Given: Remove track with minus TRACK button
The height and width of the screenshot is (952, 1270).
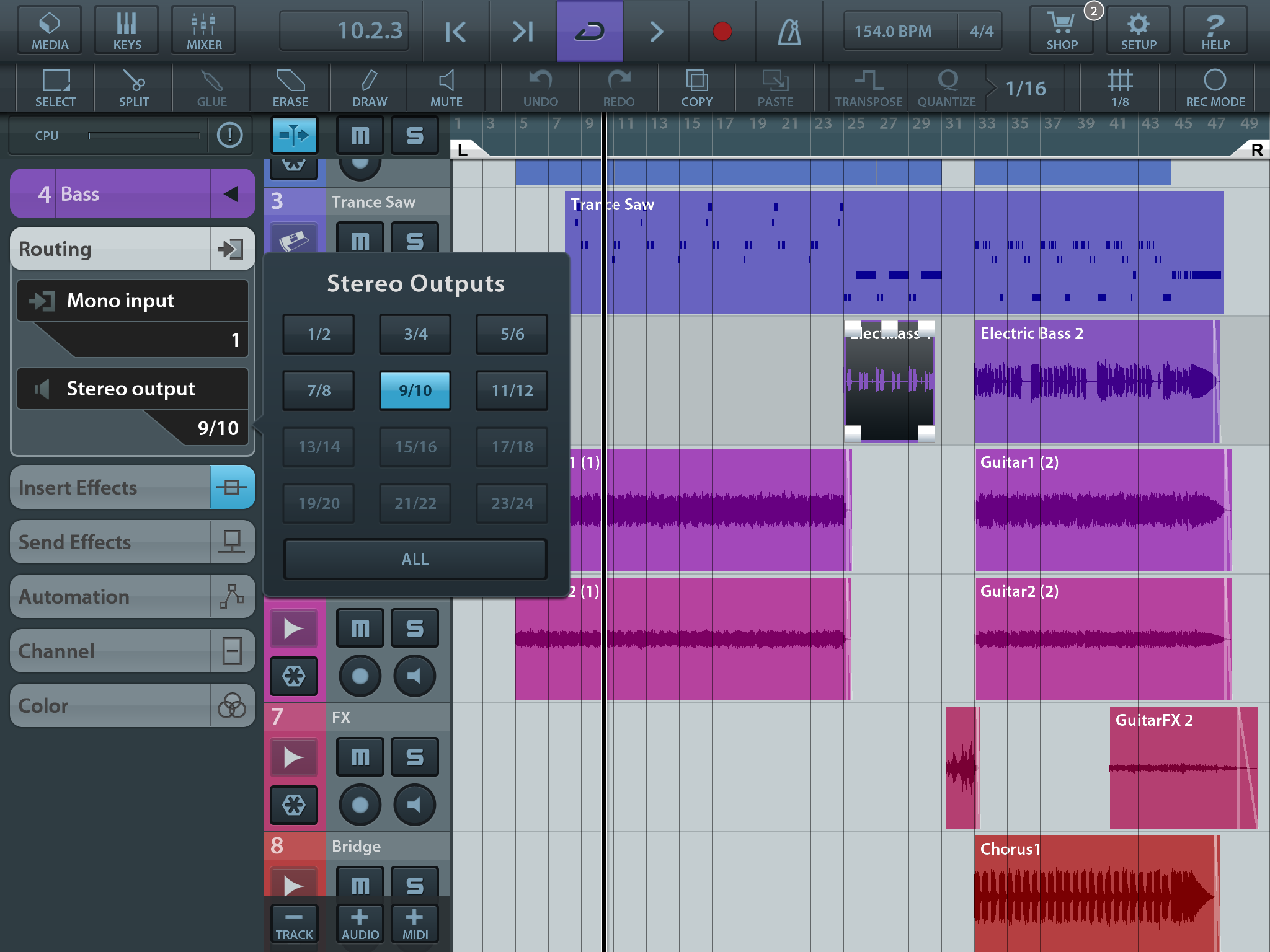Looking at the screenshot, I should 294,923.
